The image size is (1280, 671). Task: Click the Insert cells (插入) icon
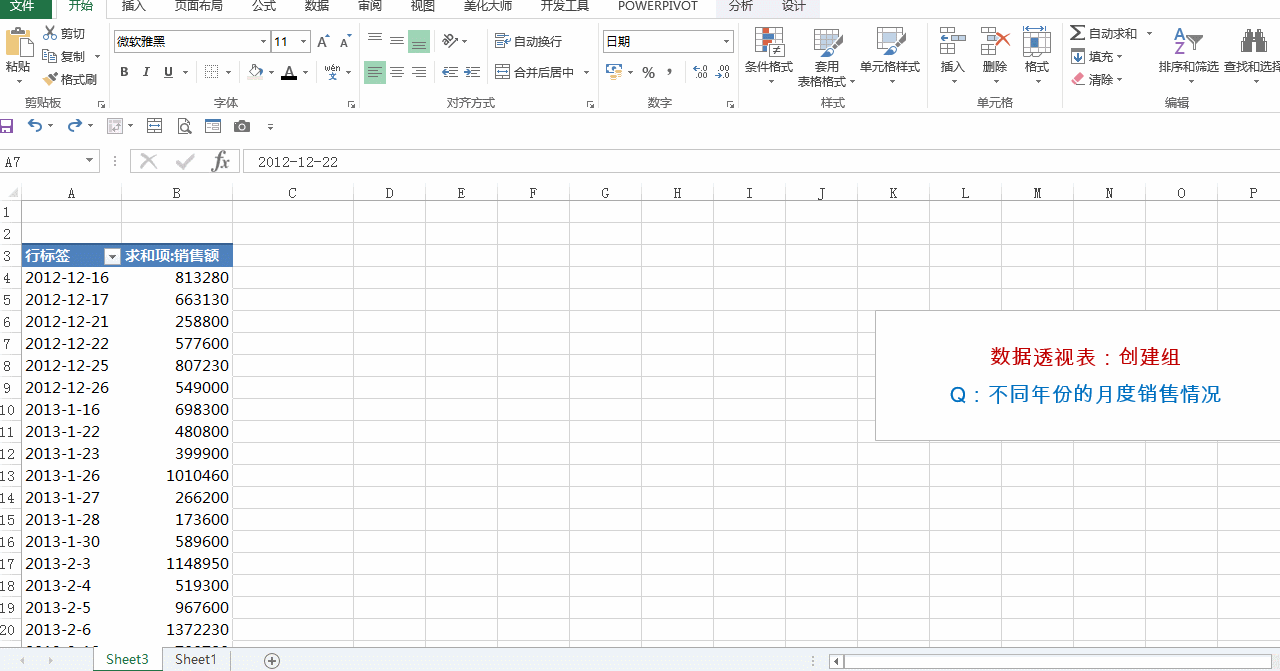click(x=953, y=42)
